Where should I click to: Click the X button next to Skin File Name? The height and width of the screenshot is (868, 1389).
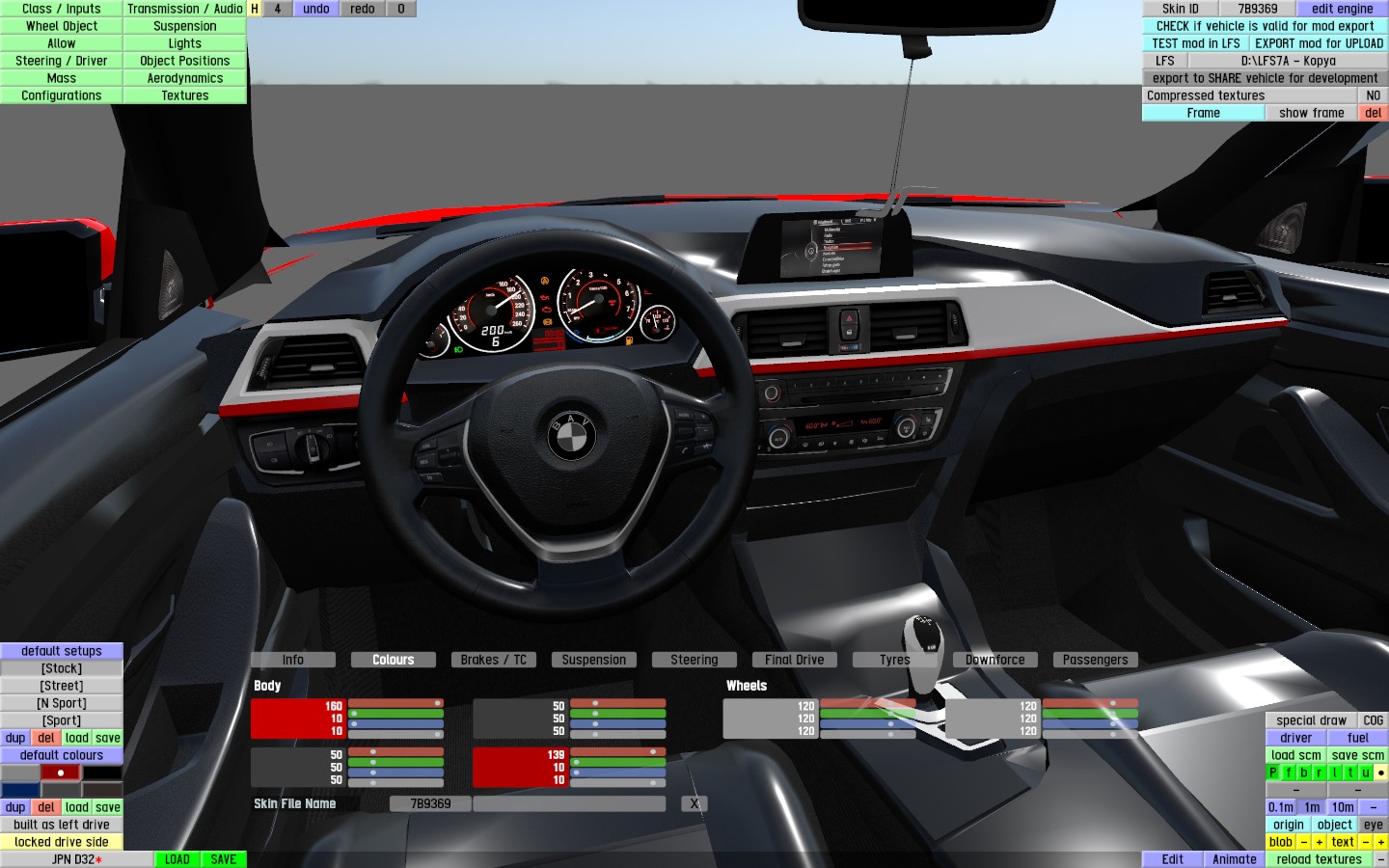[694, 803]
